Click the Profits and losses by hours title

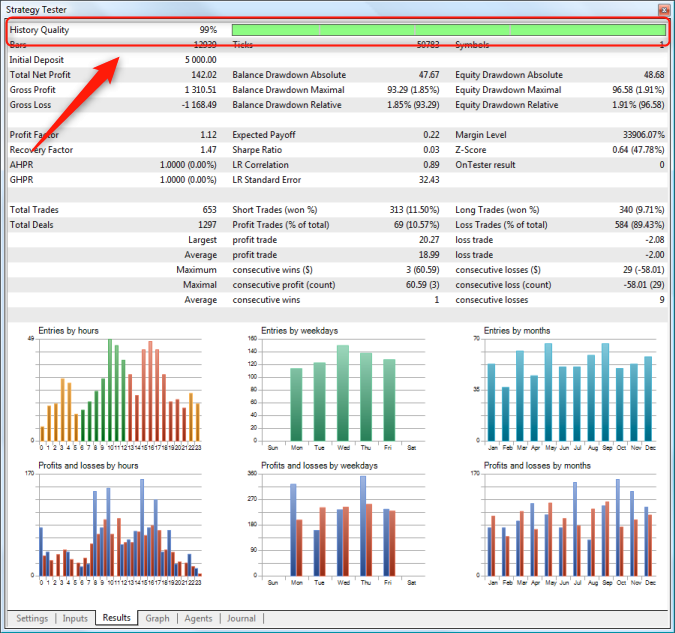click(88, 465)
